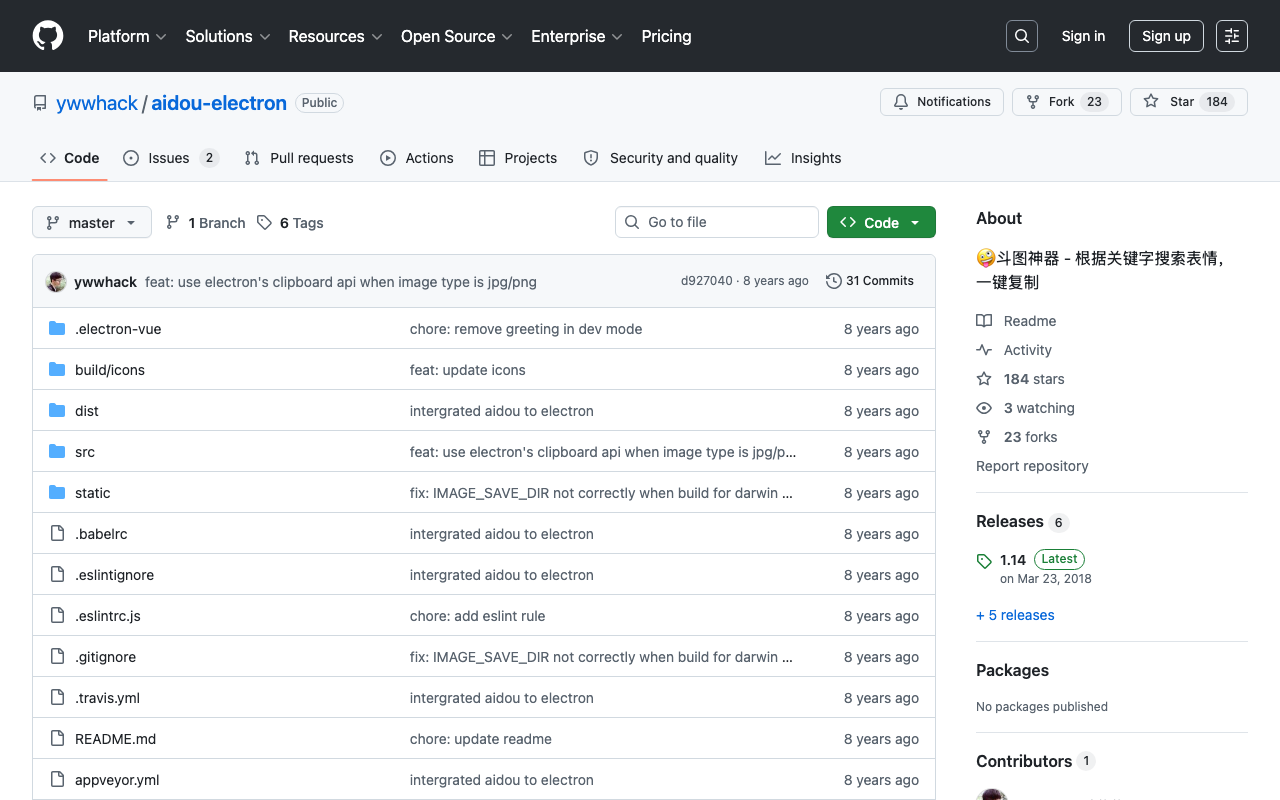This screenshot has width=1280, height=800.
Task: Click the .electron-vue folder icon
Action: (57, 329)
